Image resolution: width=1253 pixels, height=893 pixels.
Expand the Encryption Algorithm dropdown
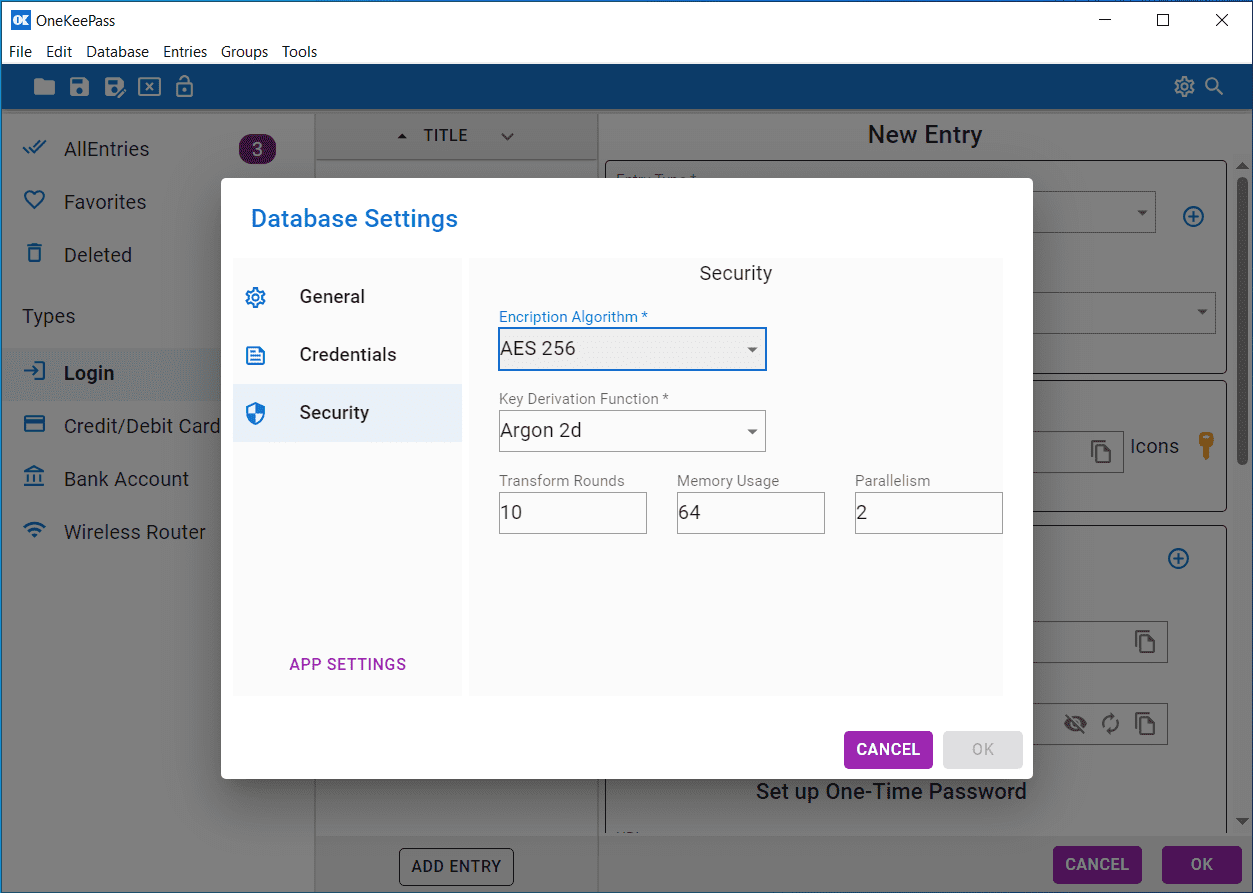pyautogui.click(x=752, y=350)
